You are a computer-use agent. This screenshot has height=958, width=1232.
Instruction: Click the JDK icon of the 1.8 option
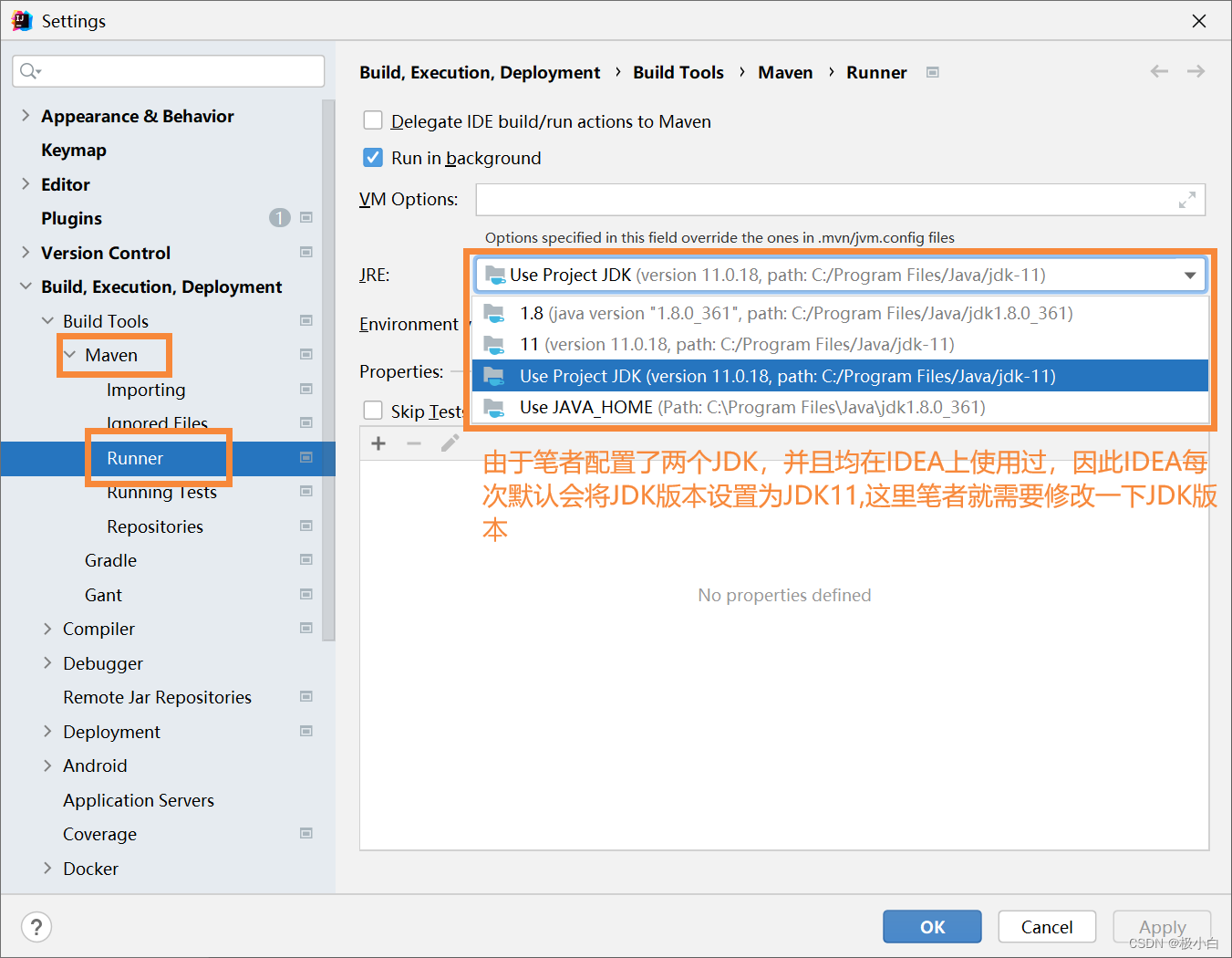point(494,313)
